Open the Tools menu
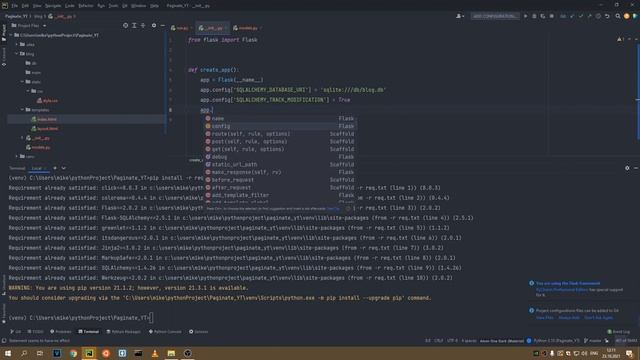The height and width of the screenshot is (360, 640). pos(113,6)
